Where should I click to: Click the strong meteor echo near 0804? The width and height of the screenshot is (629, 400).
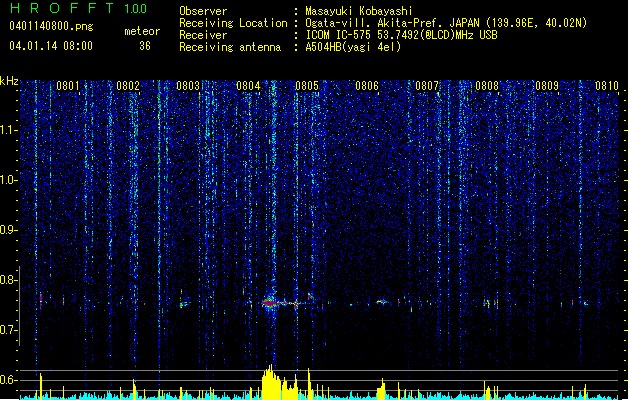point(271,303)
